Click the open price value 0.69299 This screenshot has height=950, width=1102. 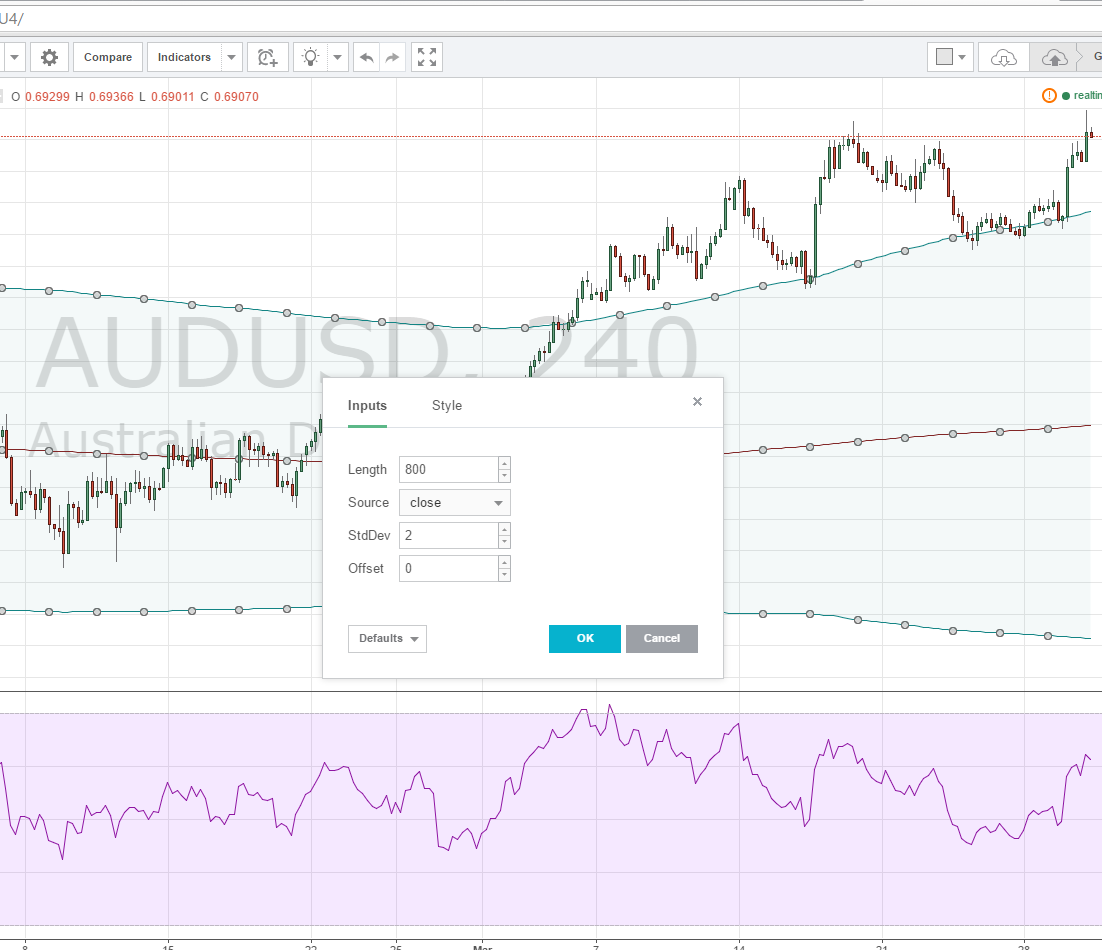(x=48, y=97)
